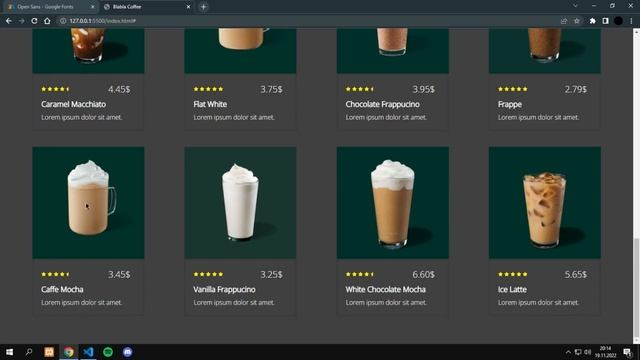This screenshot has height=360, width=640.
Task: Open network status in system tray
Action: pos(578,352)
